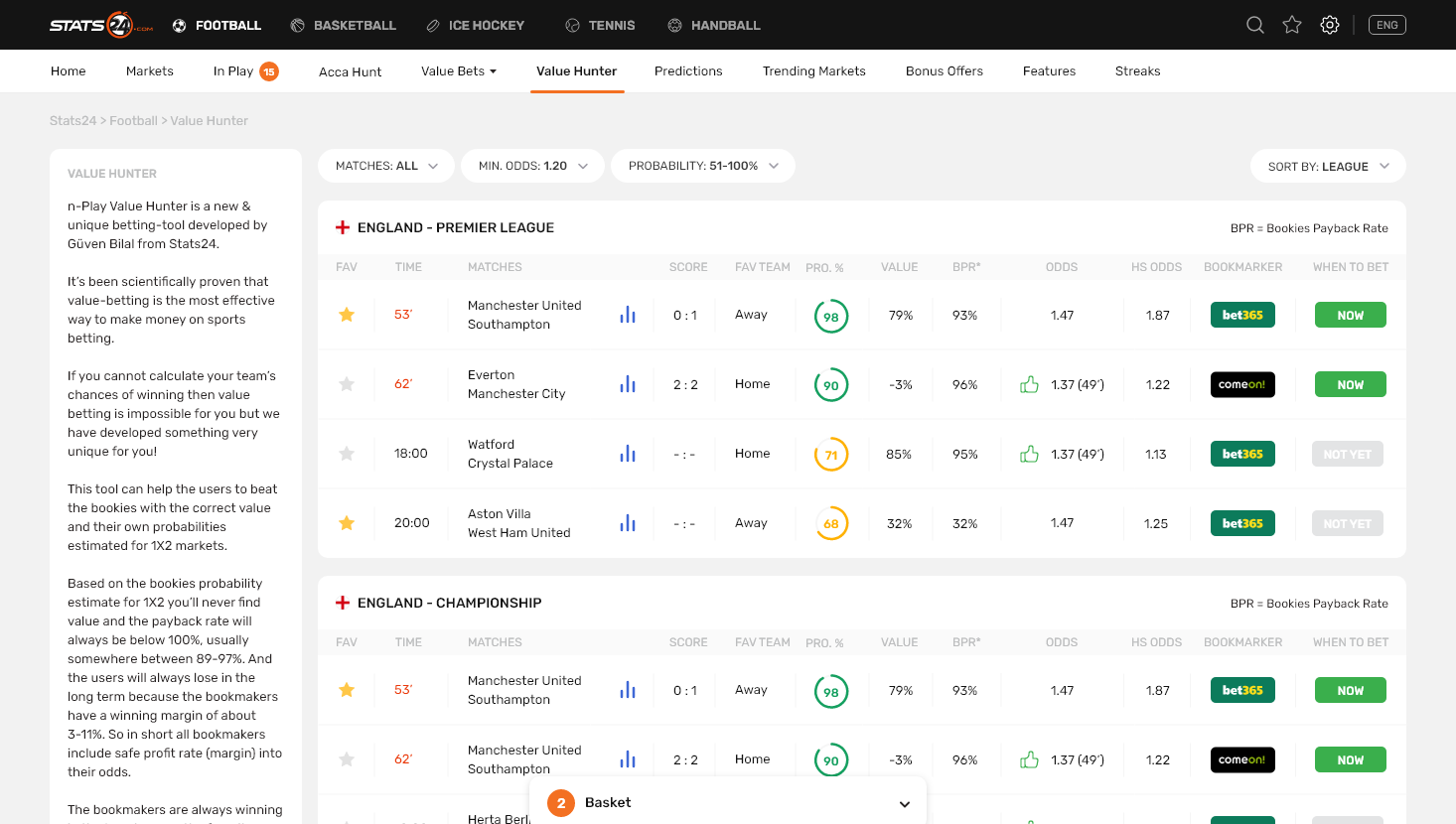Open stats chart for Watford vs Crystal Palace
Screen dimensions: 1456x824
(628, 454)
